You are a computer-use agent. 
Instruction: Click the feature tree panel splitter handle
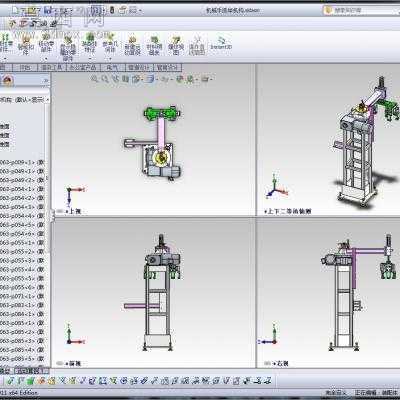click(52, 215)
